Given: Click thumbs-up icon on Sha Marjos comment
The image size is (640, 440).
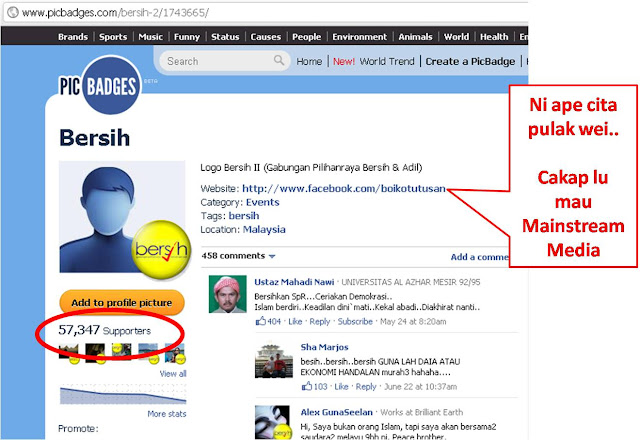Looking at the screenshot, I should pyautogui.click(x=307, y=386).
